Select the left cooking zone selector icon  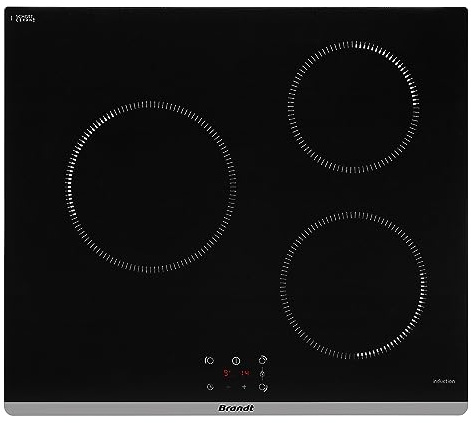(209, 360)
